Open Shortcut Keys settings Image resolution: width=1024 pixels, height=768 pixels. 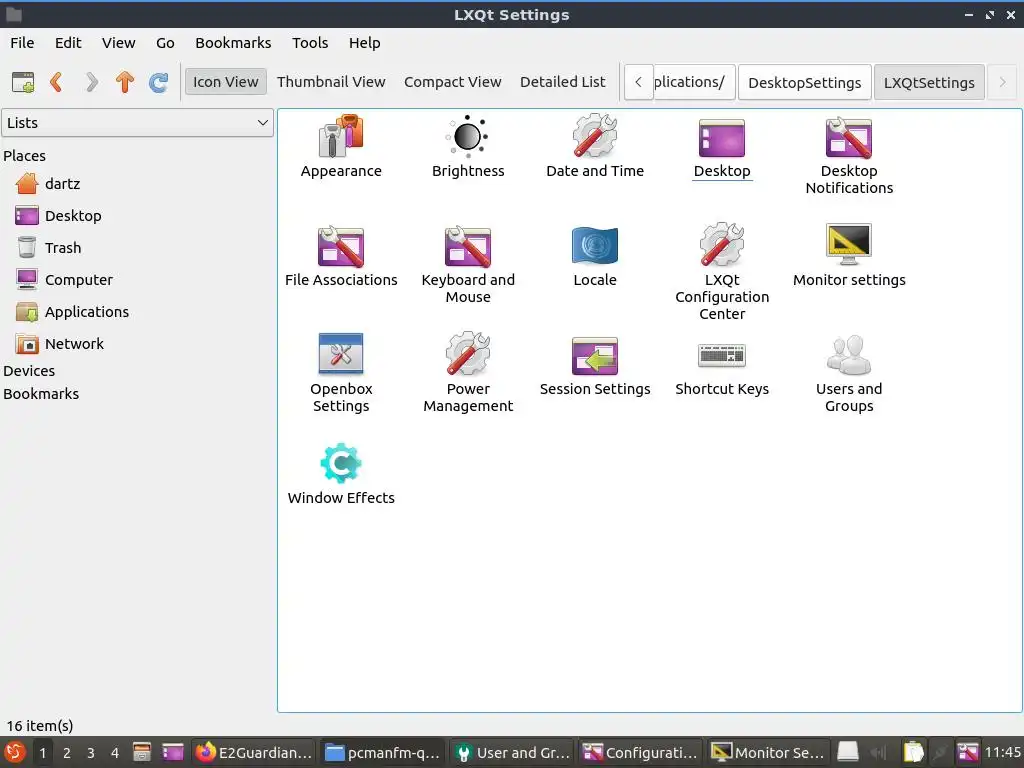(722, 369)
